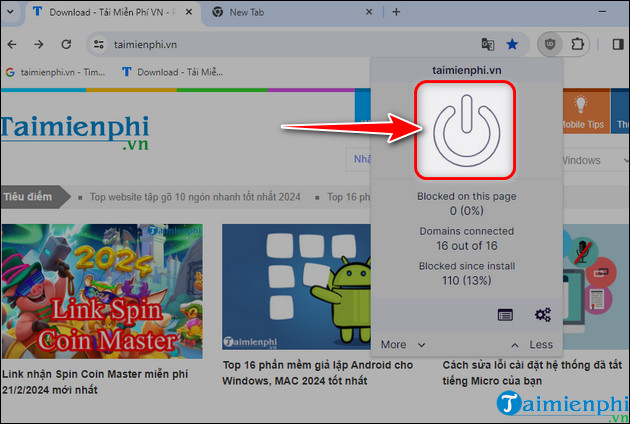Click the Taimienphi.vn site logo
Viewport: 630px width, 424px height.
(x=75, y=132)
